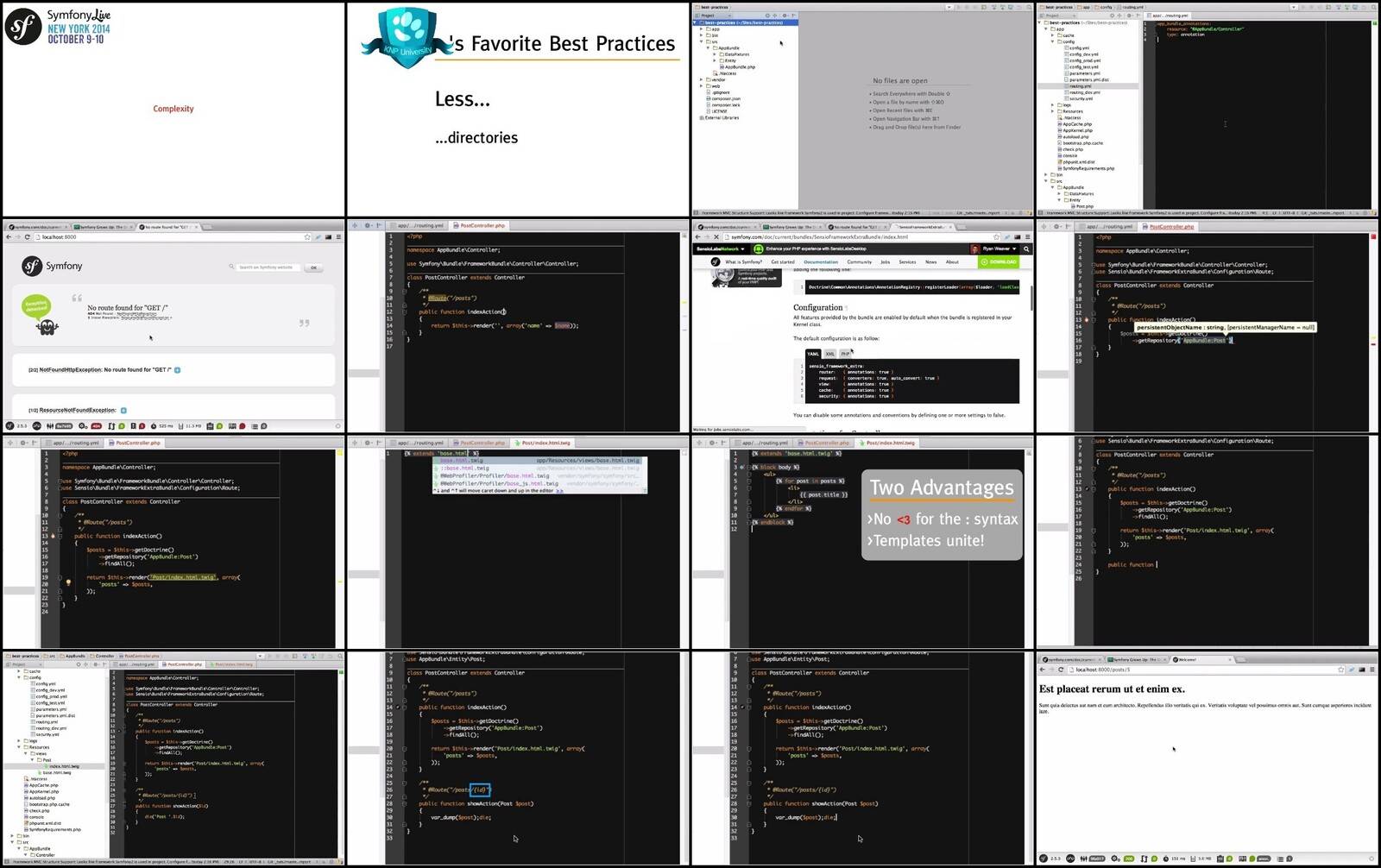
Task: Select composer.json in the project tree
Action: pos(725,98)
